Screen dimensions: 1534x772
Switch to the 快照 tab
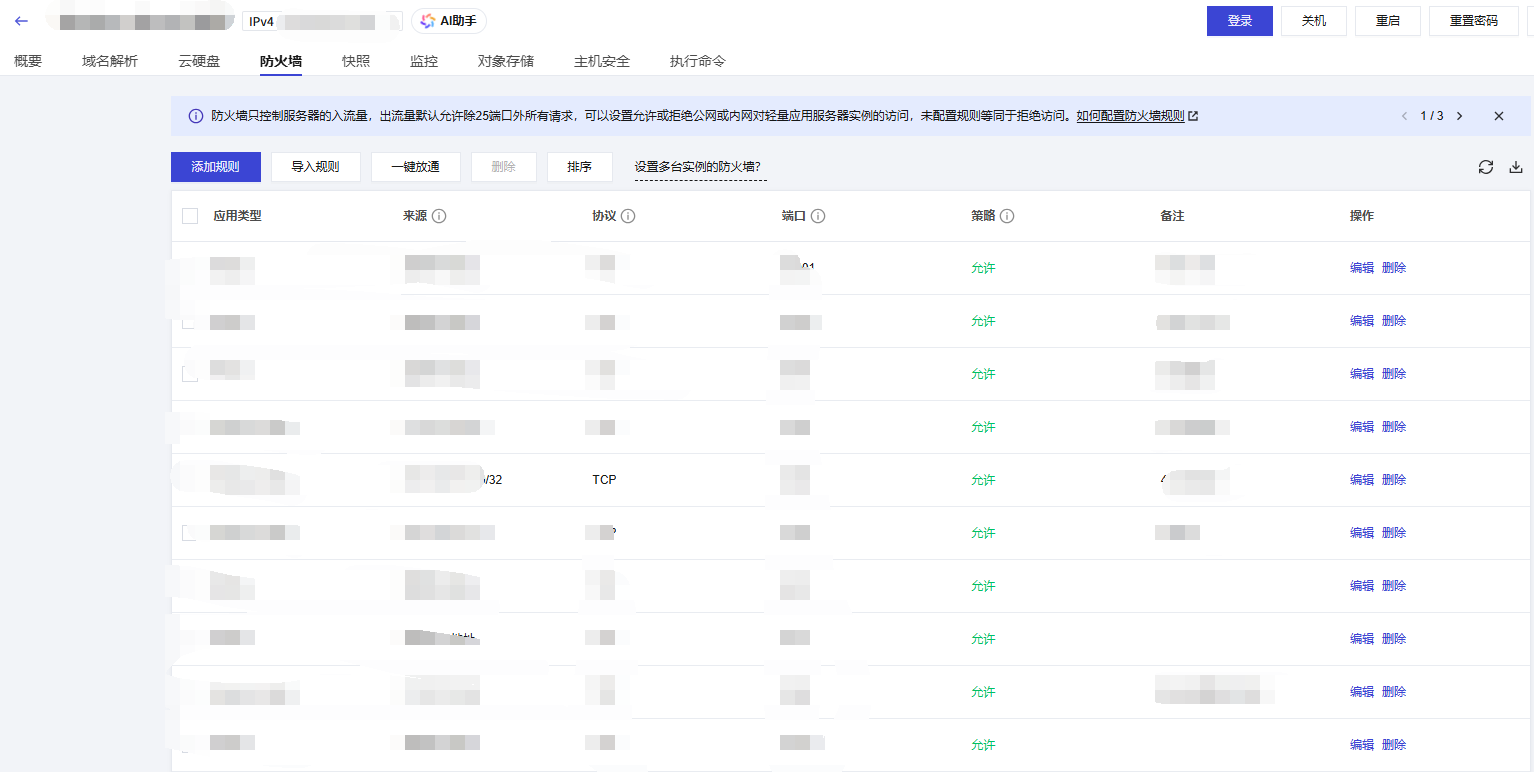[x=356, y=61]
